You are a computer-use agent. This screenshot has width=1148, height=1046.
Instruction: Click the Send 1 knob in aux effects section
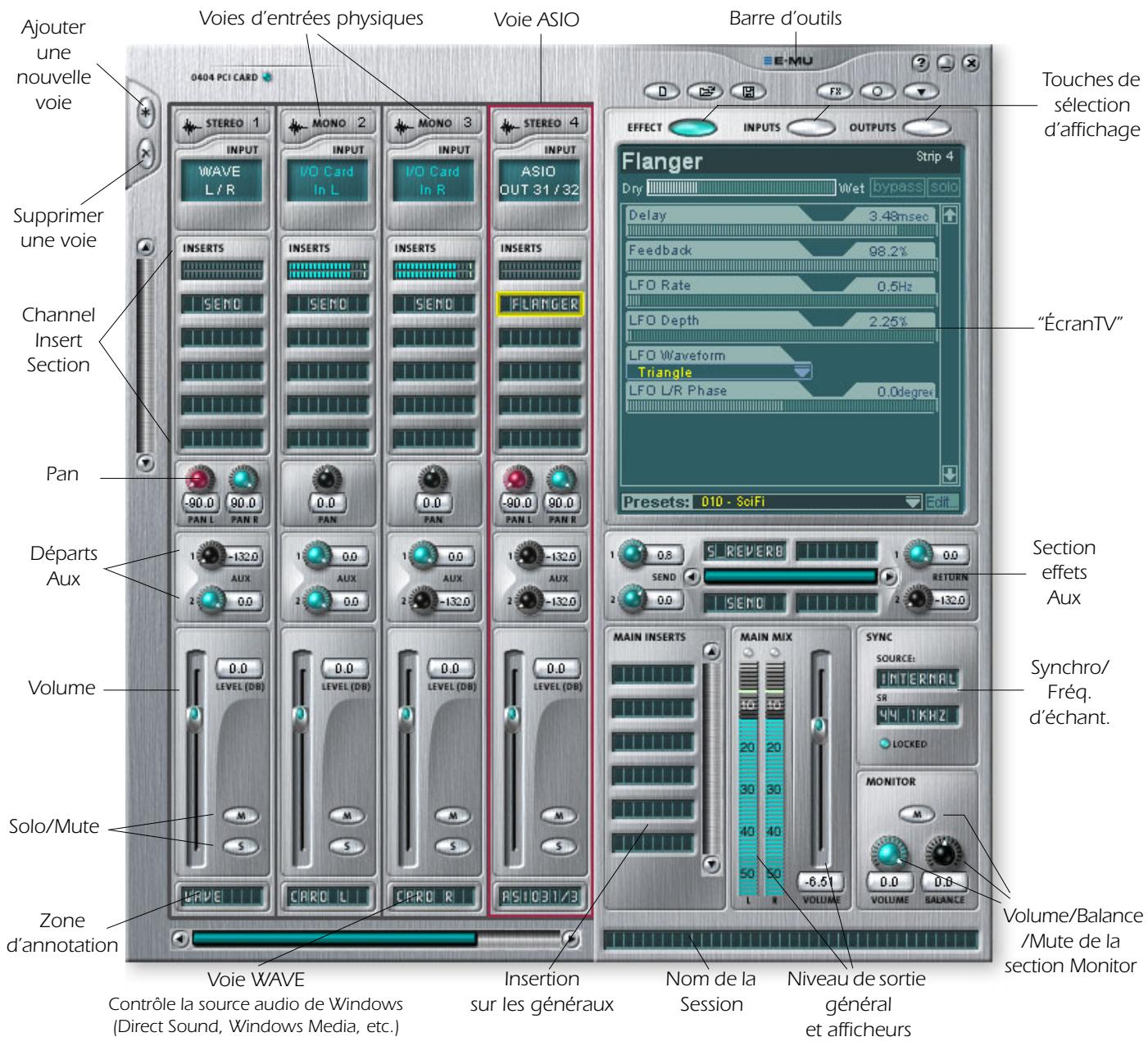[x=632, y=554]
